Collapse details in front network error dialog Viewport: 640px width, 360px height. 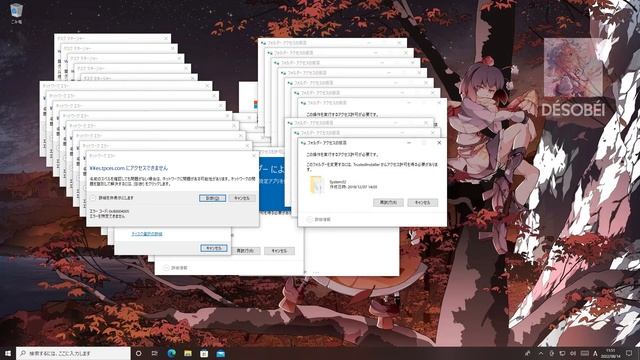tap(113, 198)
